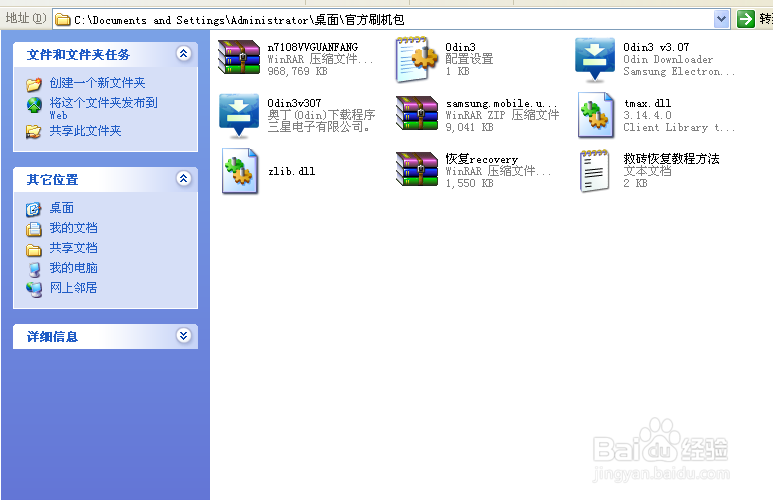Click the desktop icon beside 桌面

(x=33, y=209)
